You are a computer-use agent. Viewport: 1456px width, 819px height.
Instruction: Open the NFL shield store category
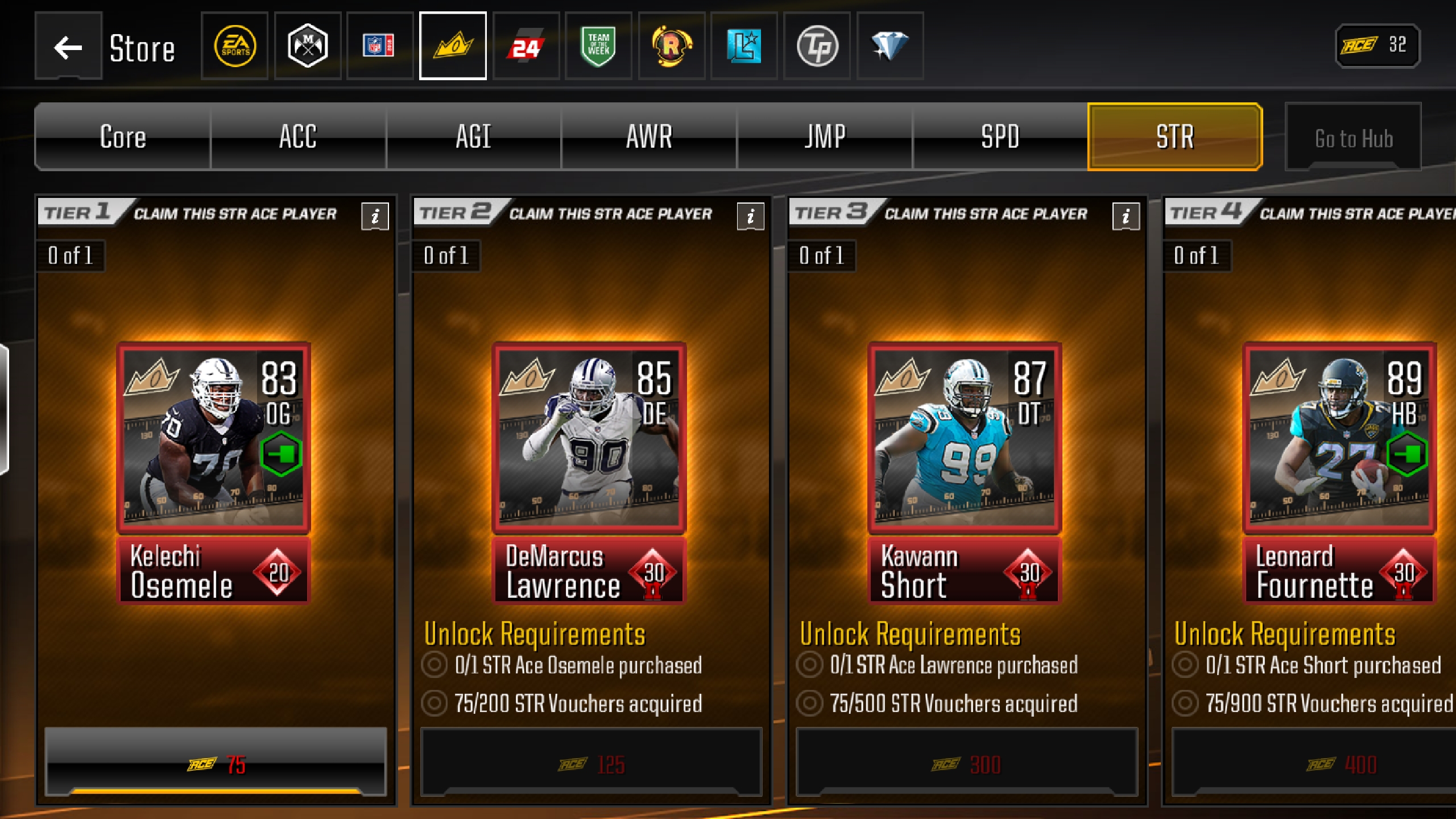pos(380,46)
